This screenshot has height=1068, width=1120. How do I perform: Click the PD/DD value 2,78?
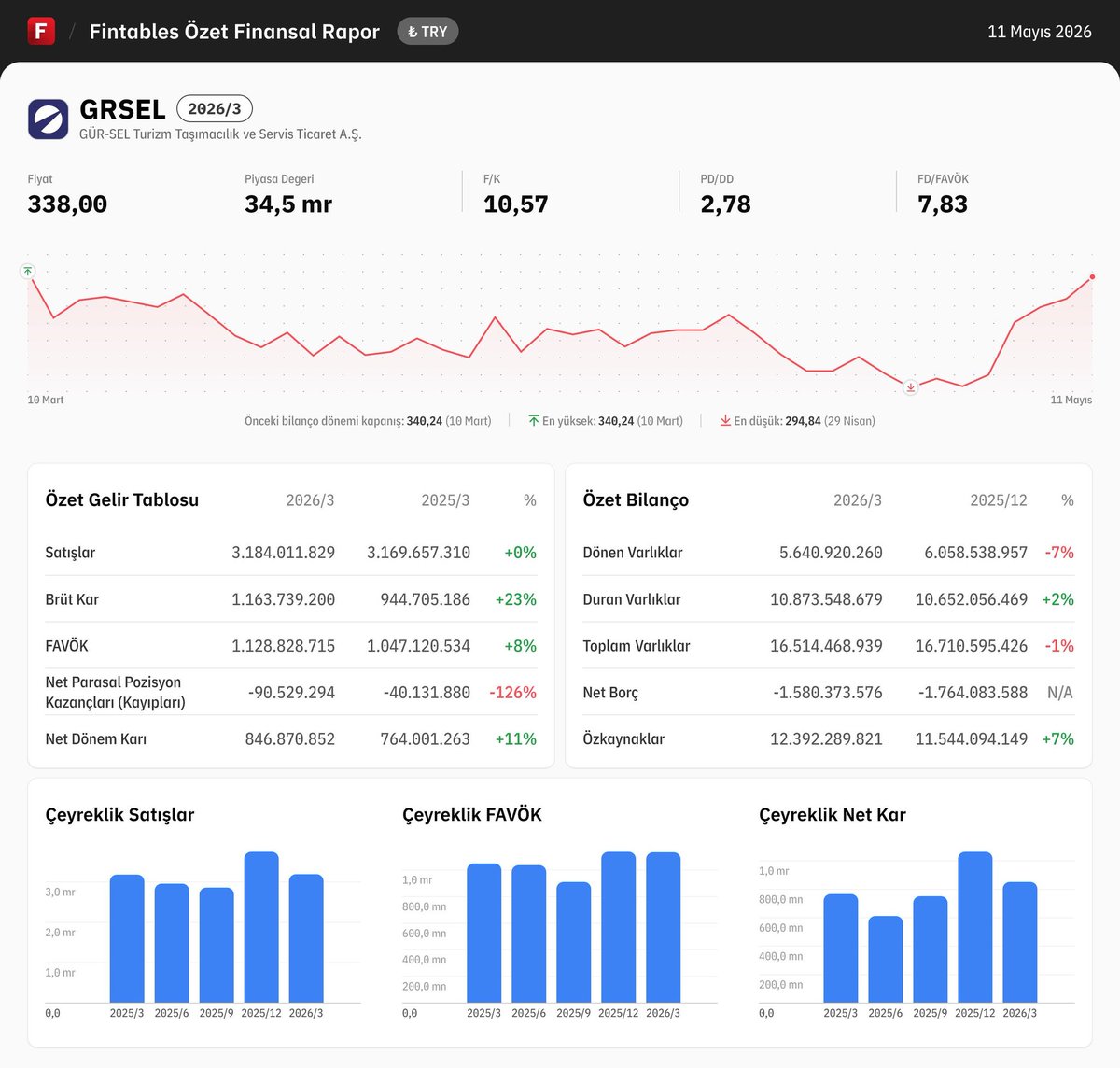coord(725,204)
